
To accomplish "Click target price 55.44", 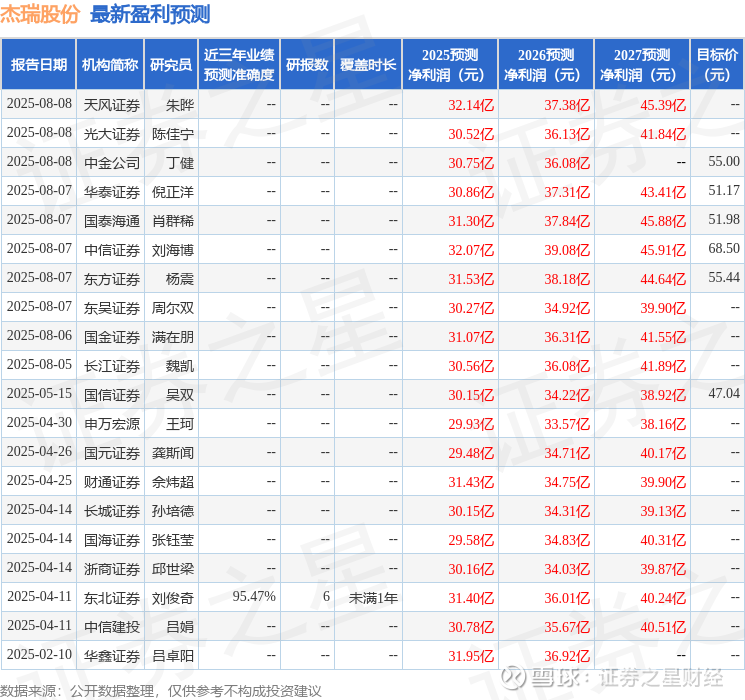I will pos(724,278).
